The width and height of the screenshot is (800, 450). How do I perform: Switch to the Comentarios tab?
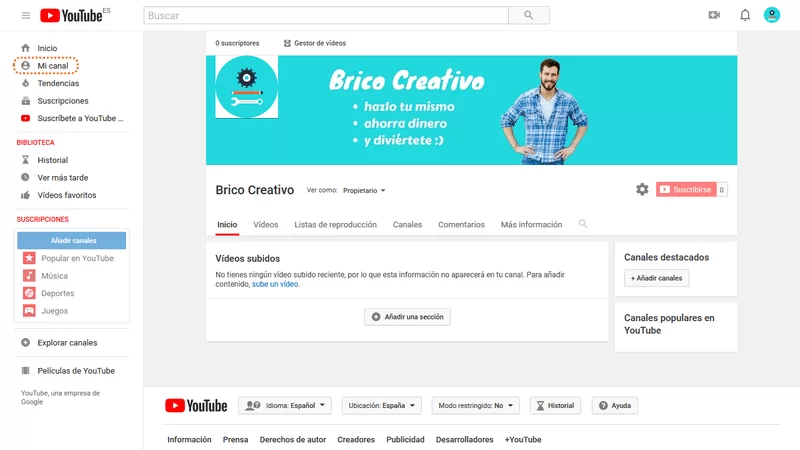click(x=461, y=224)
